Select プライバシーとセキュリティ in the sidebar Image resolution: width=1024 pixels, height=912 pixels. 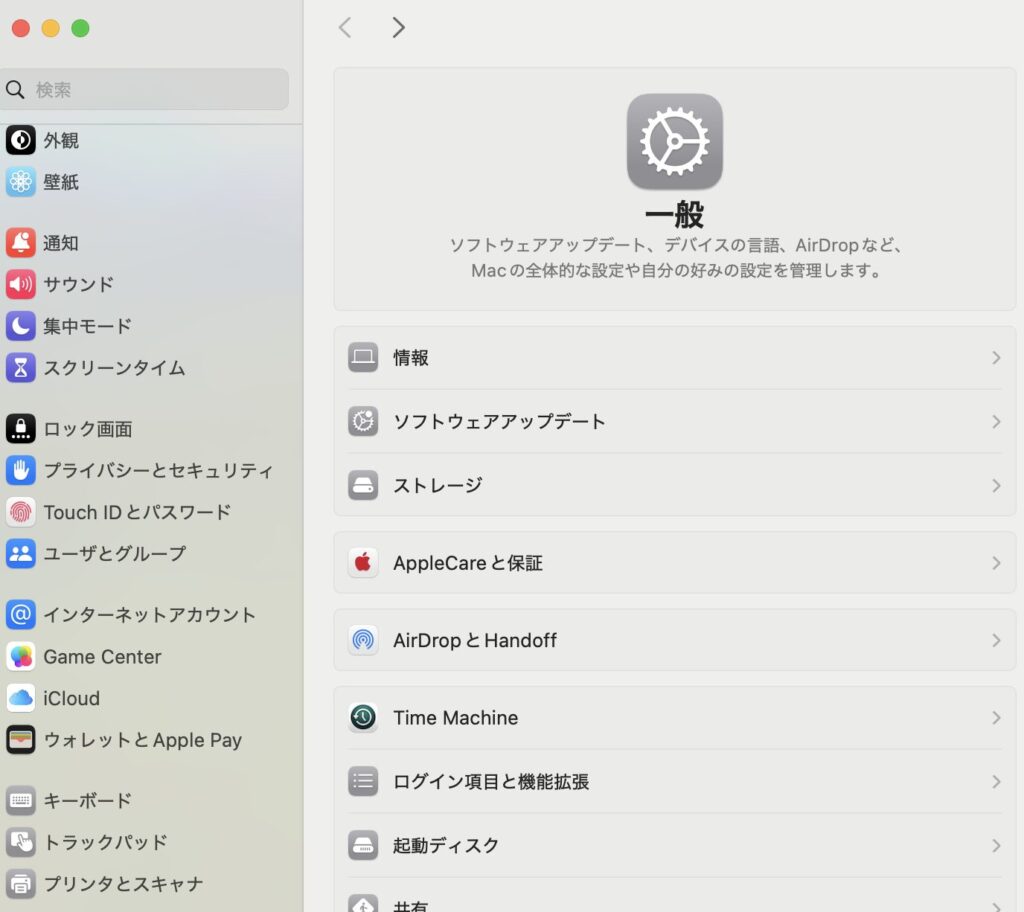pyautogui.click(x=157, y=470)
